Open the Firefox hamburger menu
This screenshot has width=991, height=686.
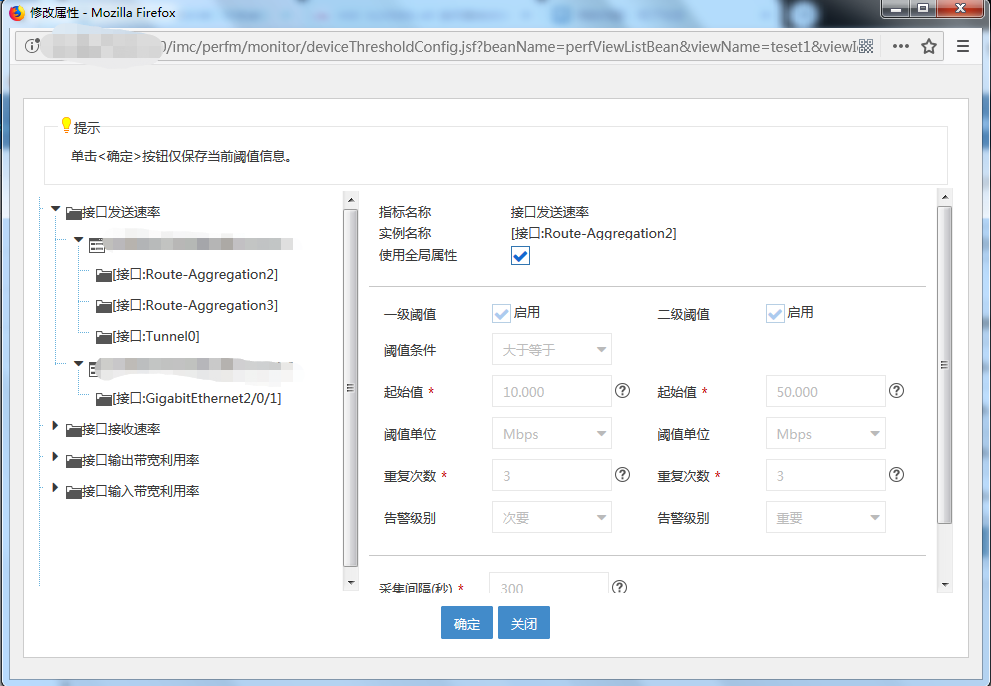[963, 46]
